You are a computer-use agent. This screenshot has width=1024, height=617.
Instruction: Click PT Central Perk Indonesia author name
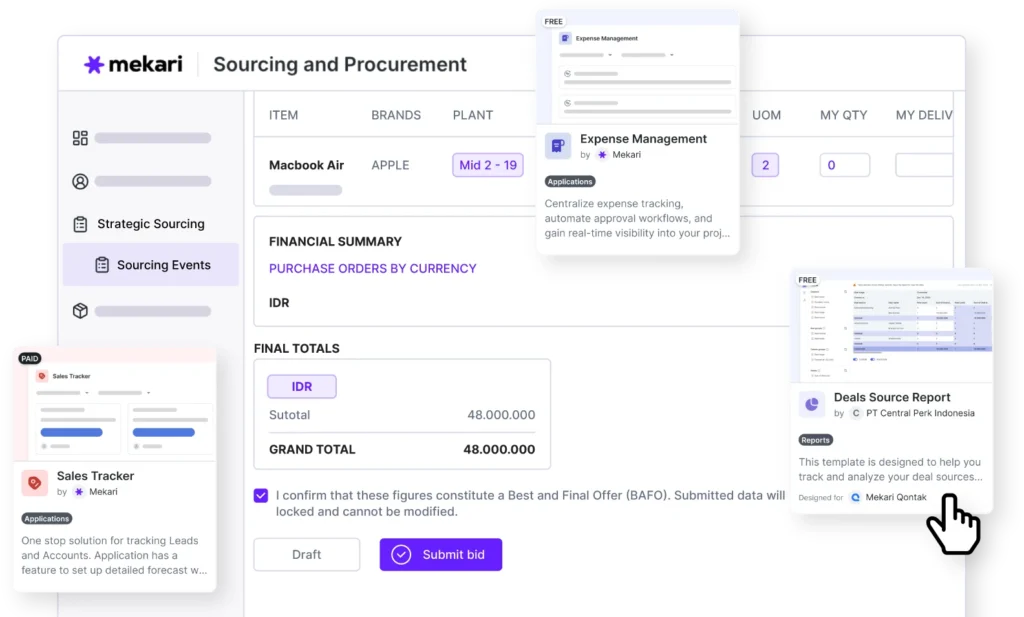920,413
